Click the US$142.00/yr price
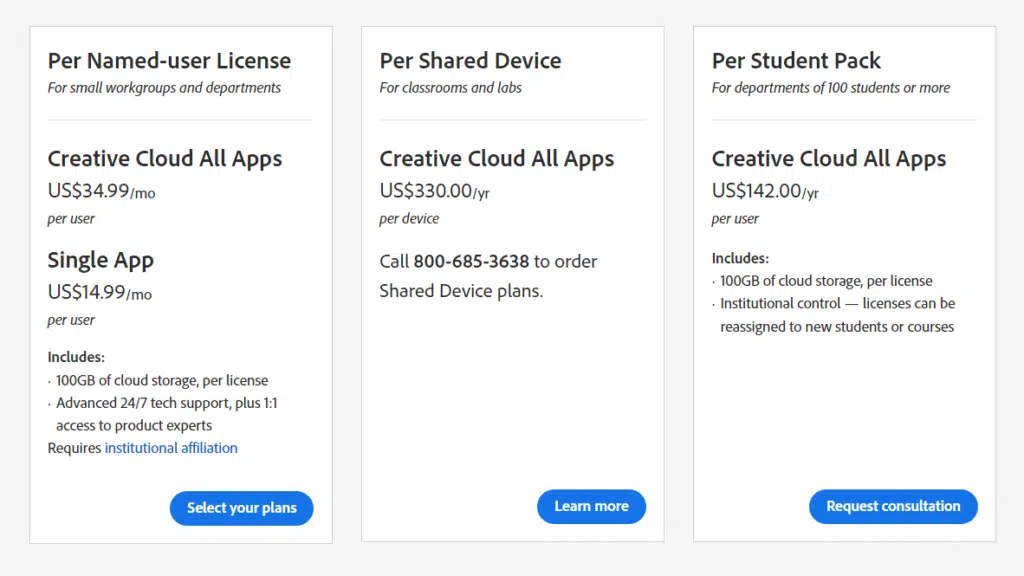The width and height of the screenshot is (1024, 576). coord(765,191)
